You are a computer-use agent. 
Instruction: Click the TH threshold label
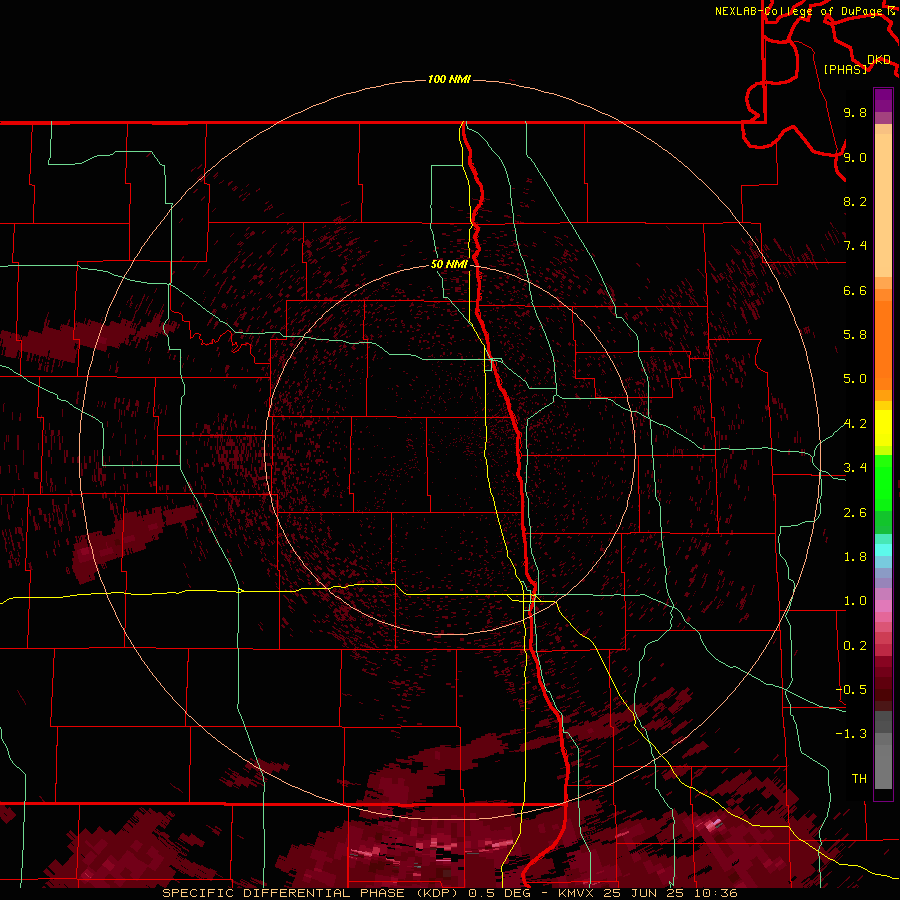coord(859,779)
